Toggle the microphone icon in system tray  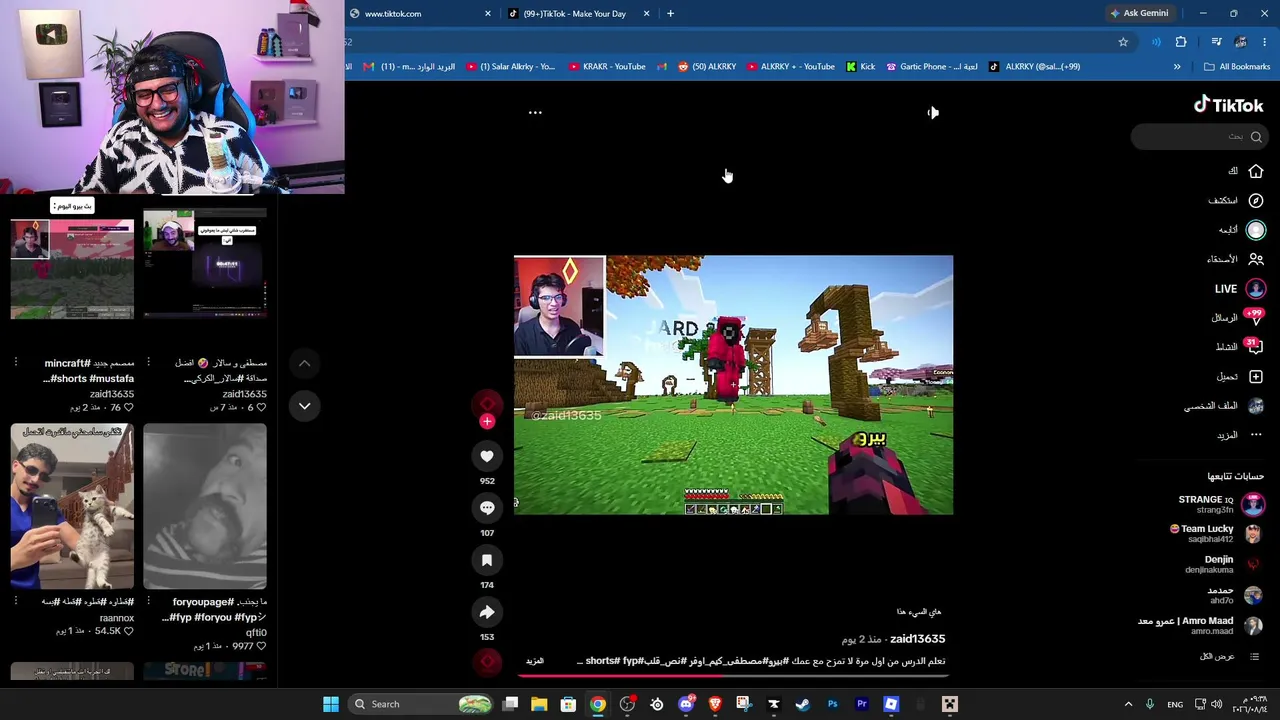tap(1150, 704)
